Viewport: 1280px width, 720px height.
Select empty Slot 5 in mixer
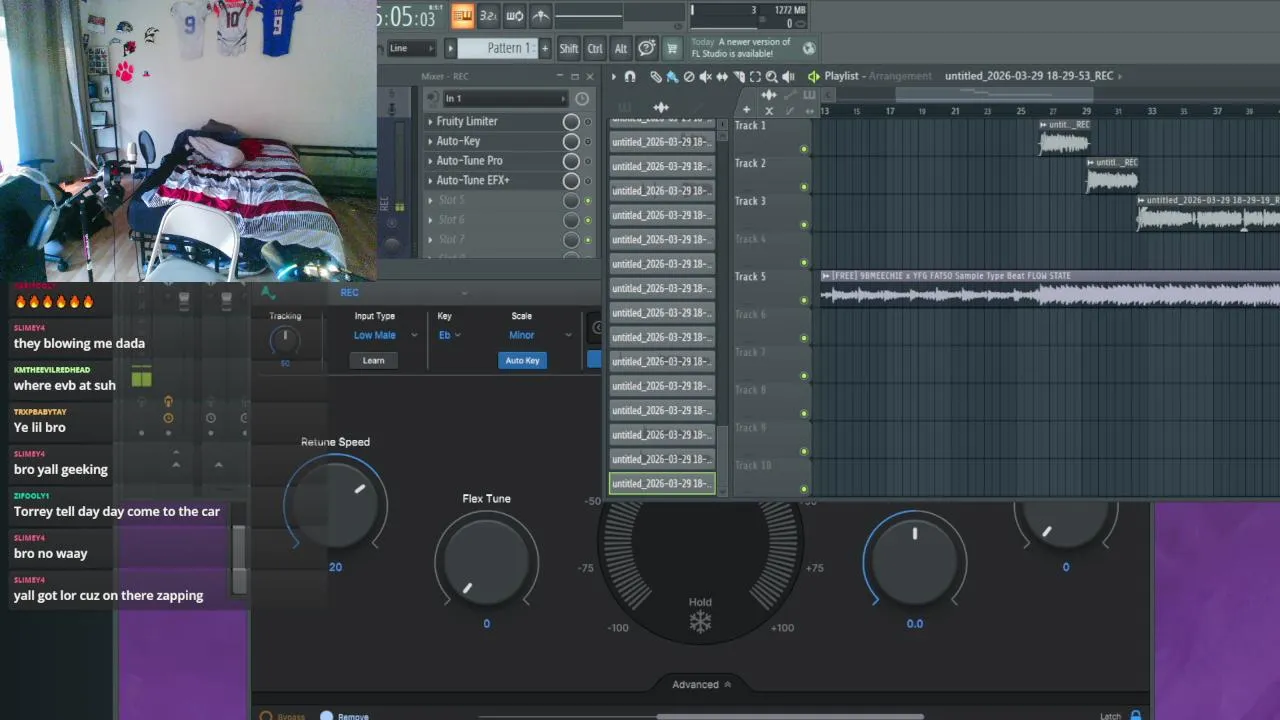(x=492, y=200)
